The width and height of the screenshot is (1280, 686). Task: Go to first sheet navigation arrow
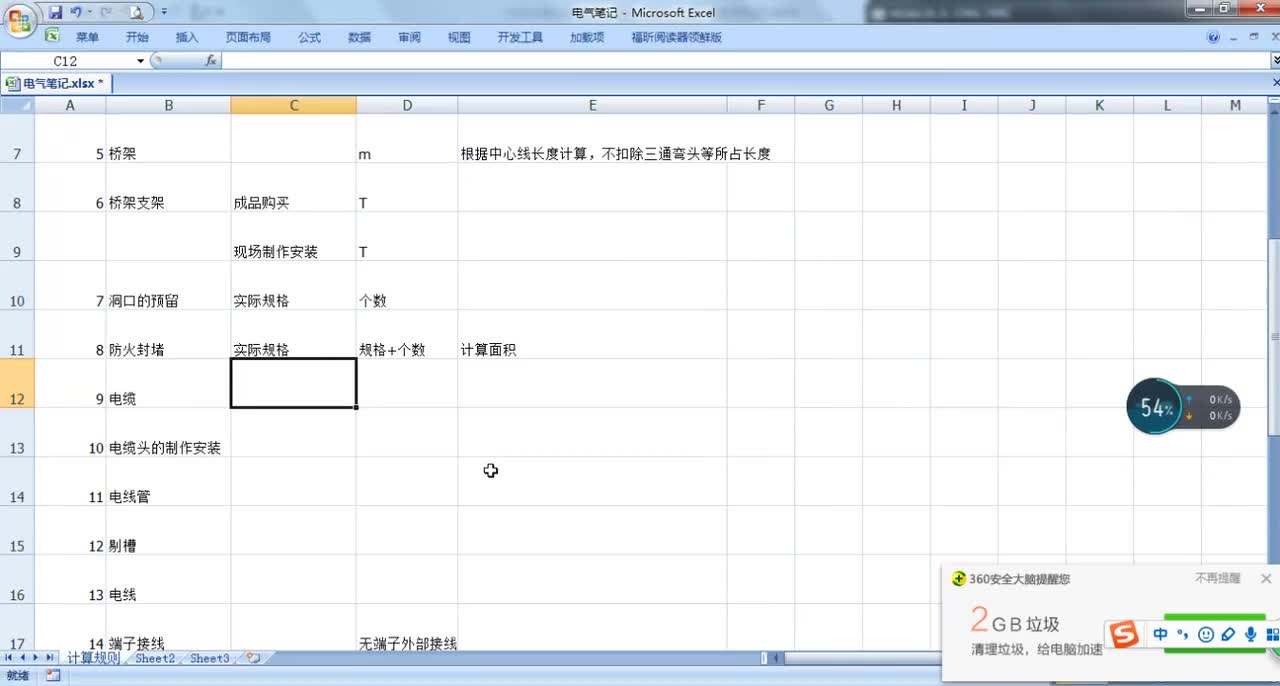(x=9, y=658)
